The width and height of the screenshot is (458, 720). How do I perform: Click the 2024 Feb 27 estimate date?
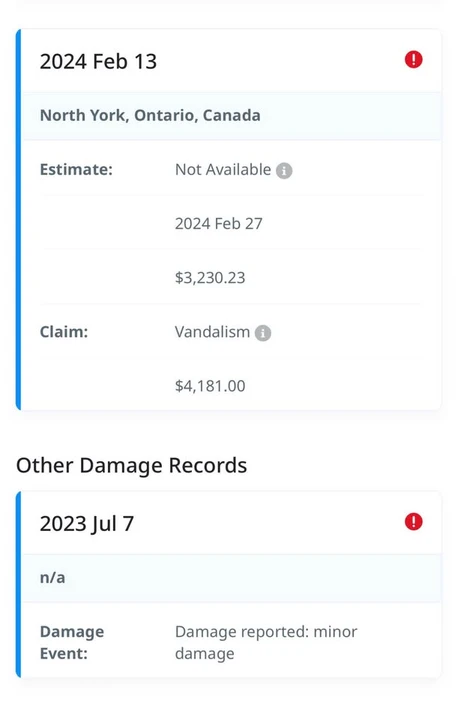click(x=219, y=224)
